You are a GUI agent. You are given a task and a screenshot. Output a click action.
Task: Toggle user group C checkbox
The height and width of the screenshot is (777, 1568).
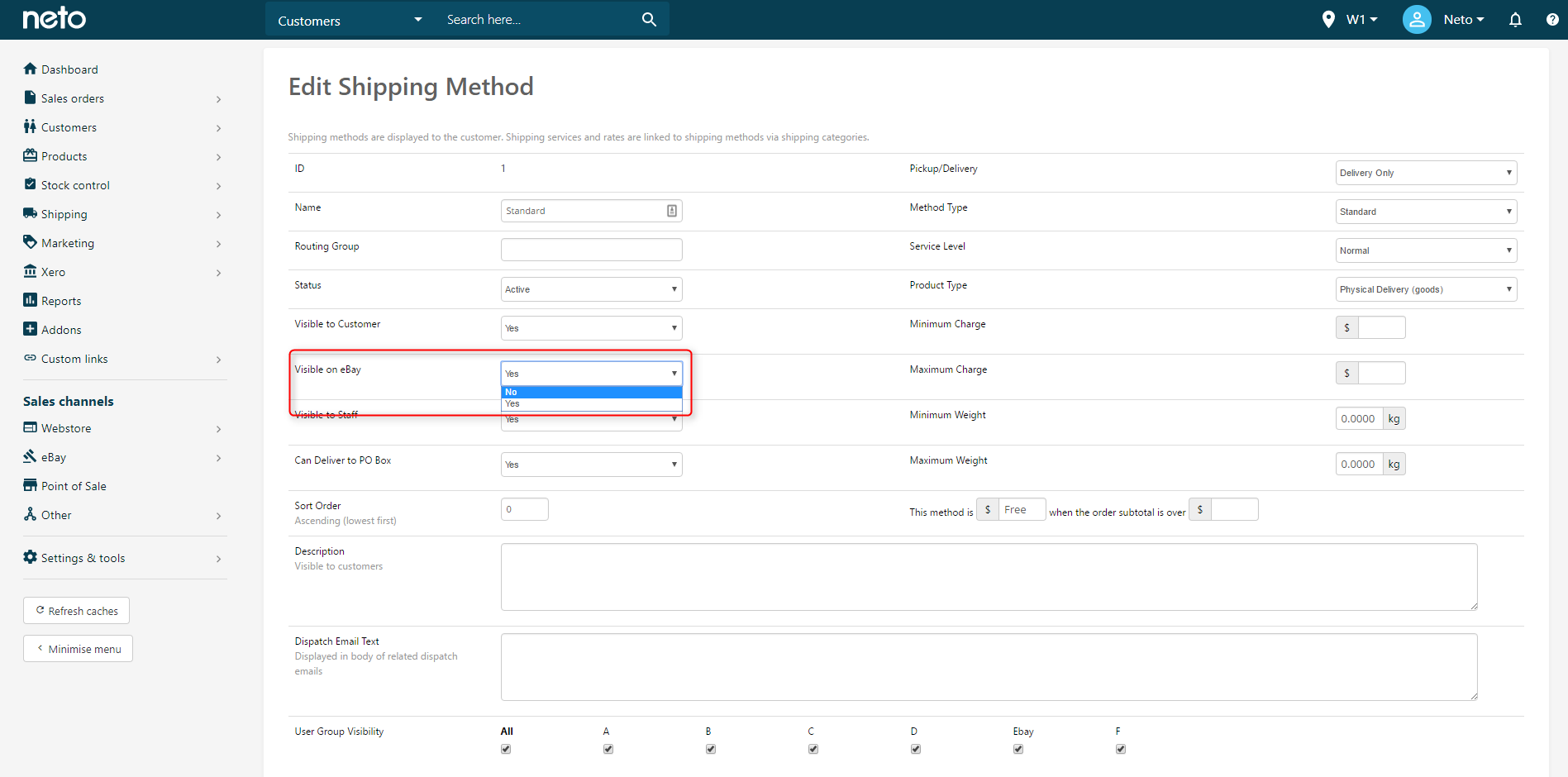pyautogui.click(x=813, y=749)
